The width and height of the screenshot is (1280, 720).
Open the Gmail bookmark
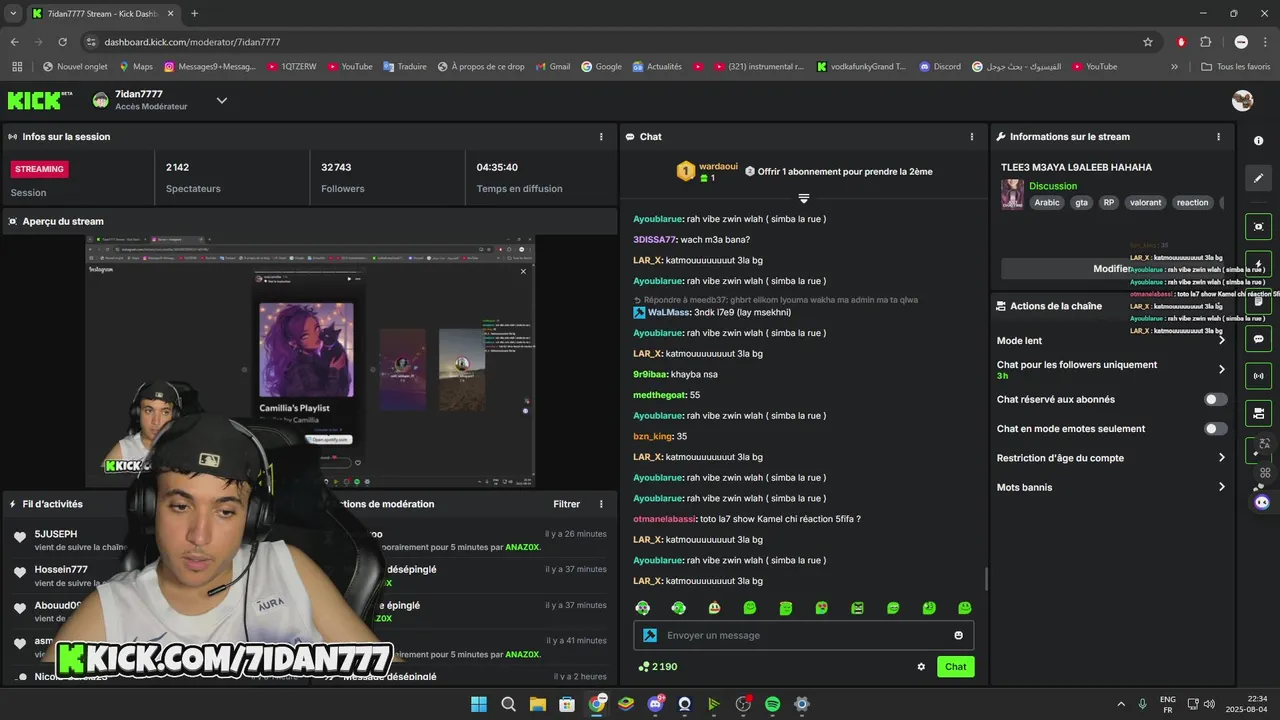pyautogui.click(x=553, y=67)
